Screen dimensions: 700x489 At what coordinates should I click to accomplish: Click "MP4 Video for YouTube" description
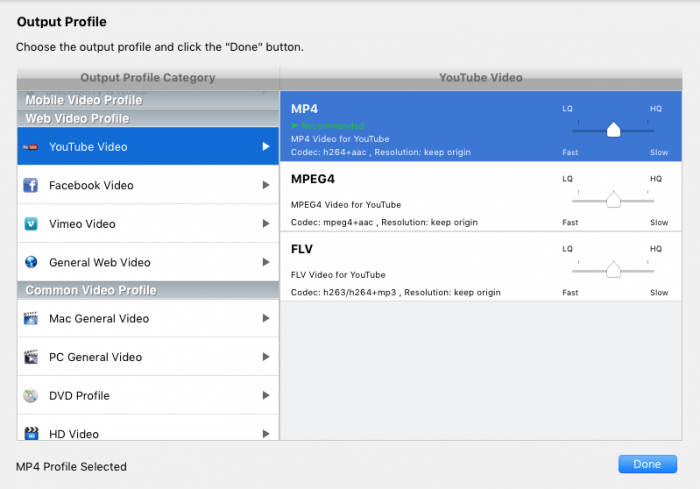[340, 139]
